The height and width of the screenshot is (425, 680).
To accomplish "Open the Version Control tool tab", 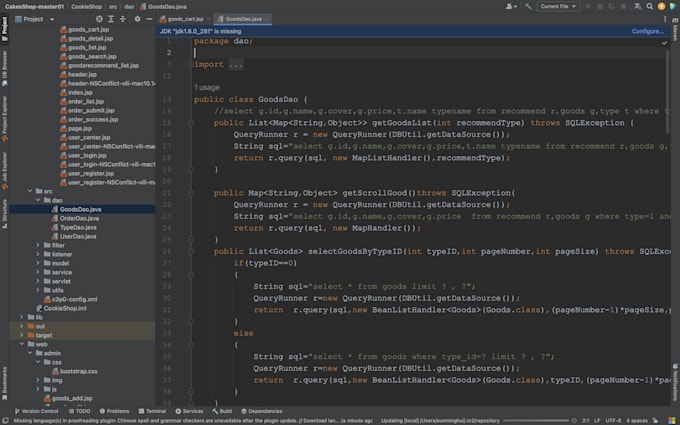I will [x=36, y=411].
